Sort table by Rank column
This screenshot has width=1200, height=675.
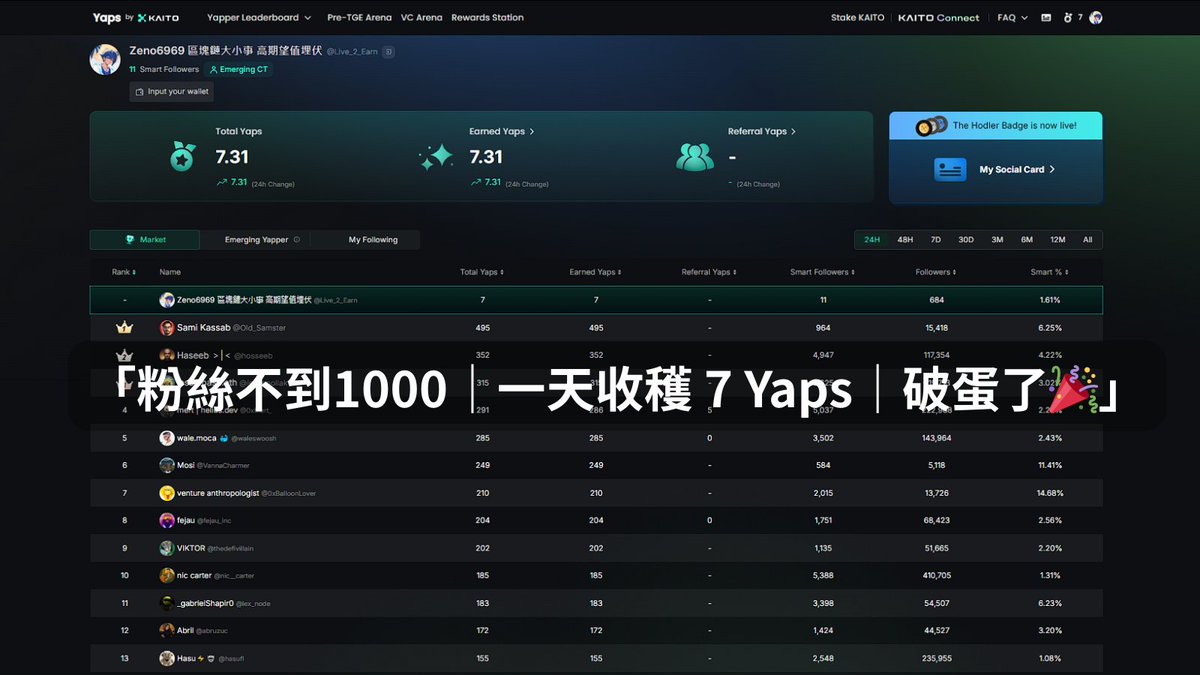coord(124,272)
